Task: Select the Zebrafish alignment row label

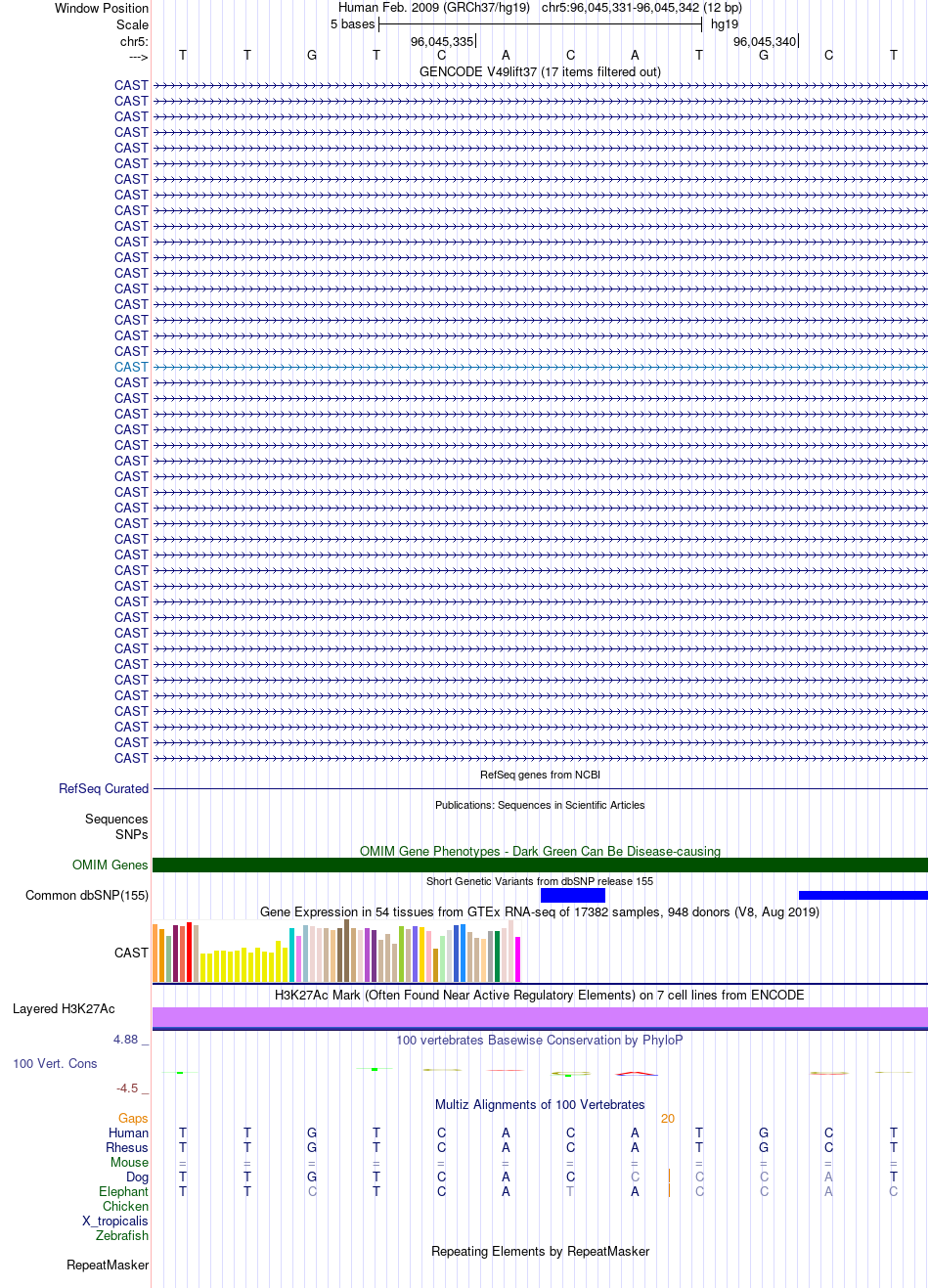Action: [122, 1235]
